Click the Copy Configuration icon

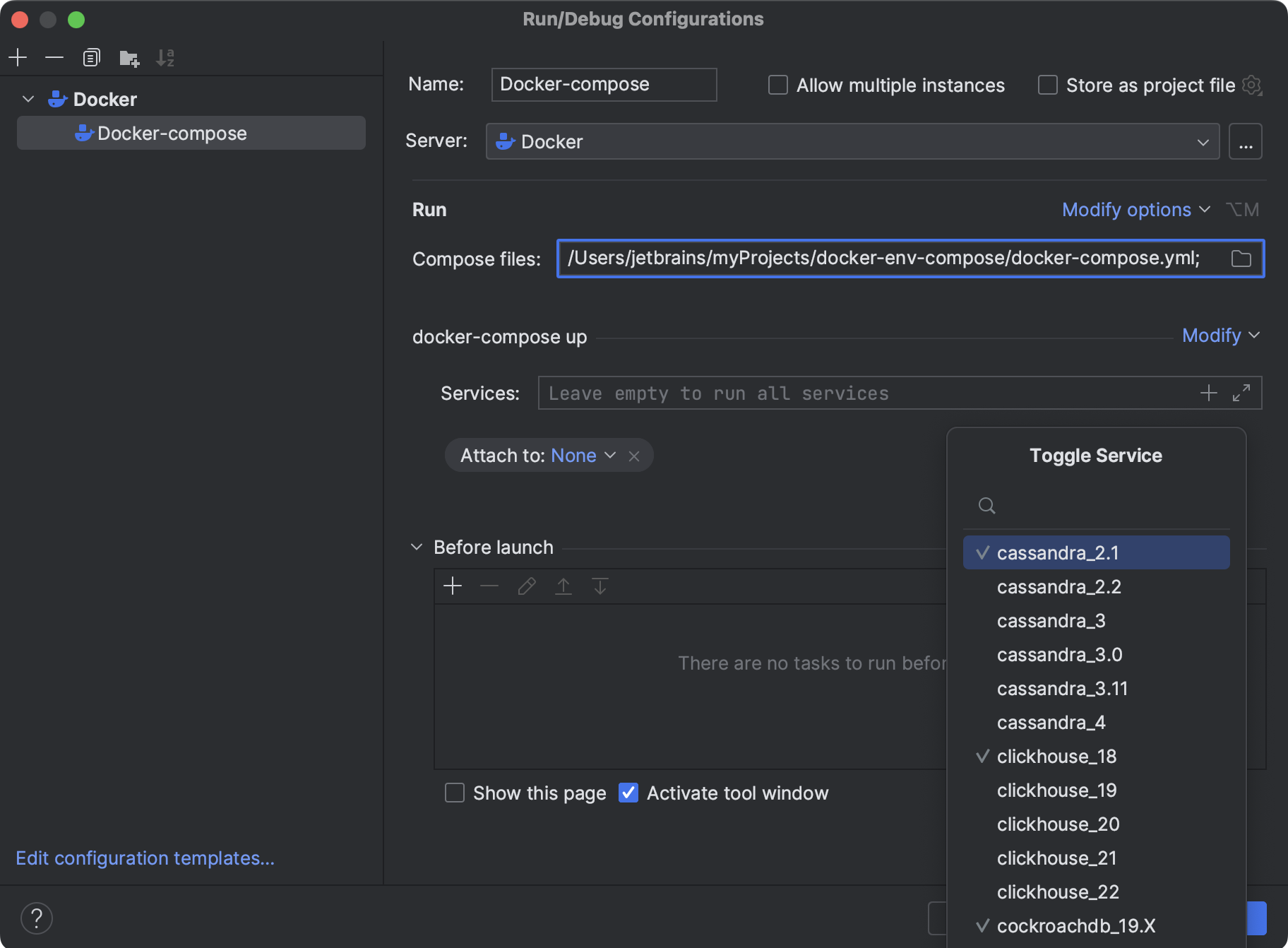click(x=91, y=57)
